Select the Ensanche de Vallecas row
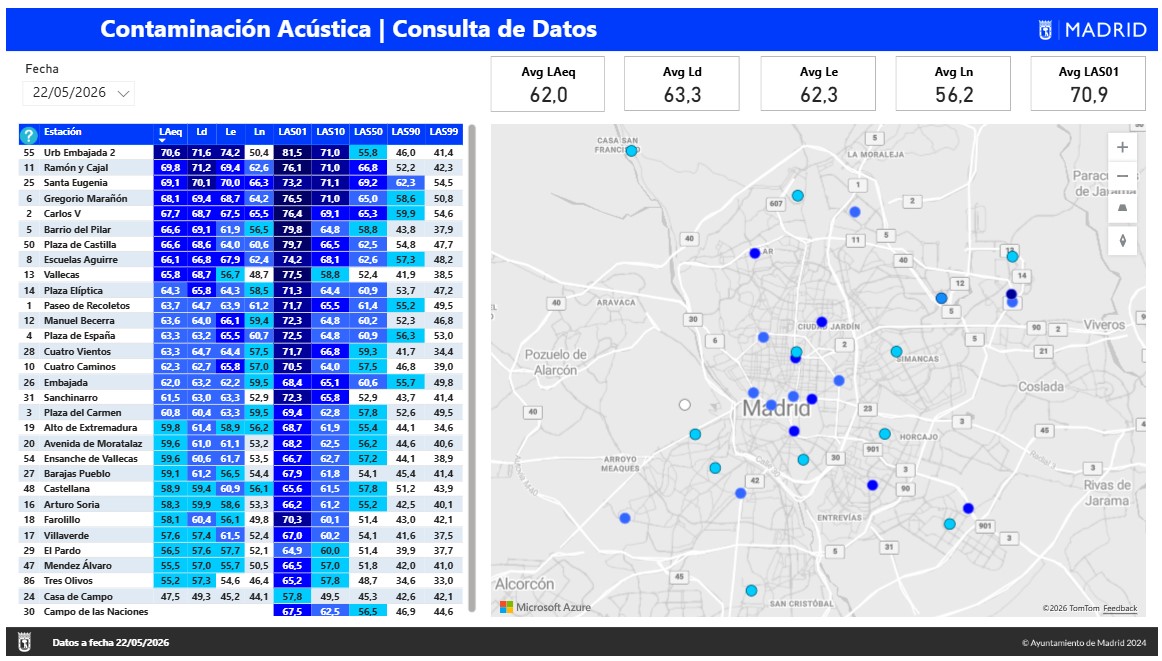The width and height of the screenshot is (1162, 661). click(241, 459)
